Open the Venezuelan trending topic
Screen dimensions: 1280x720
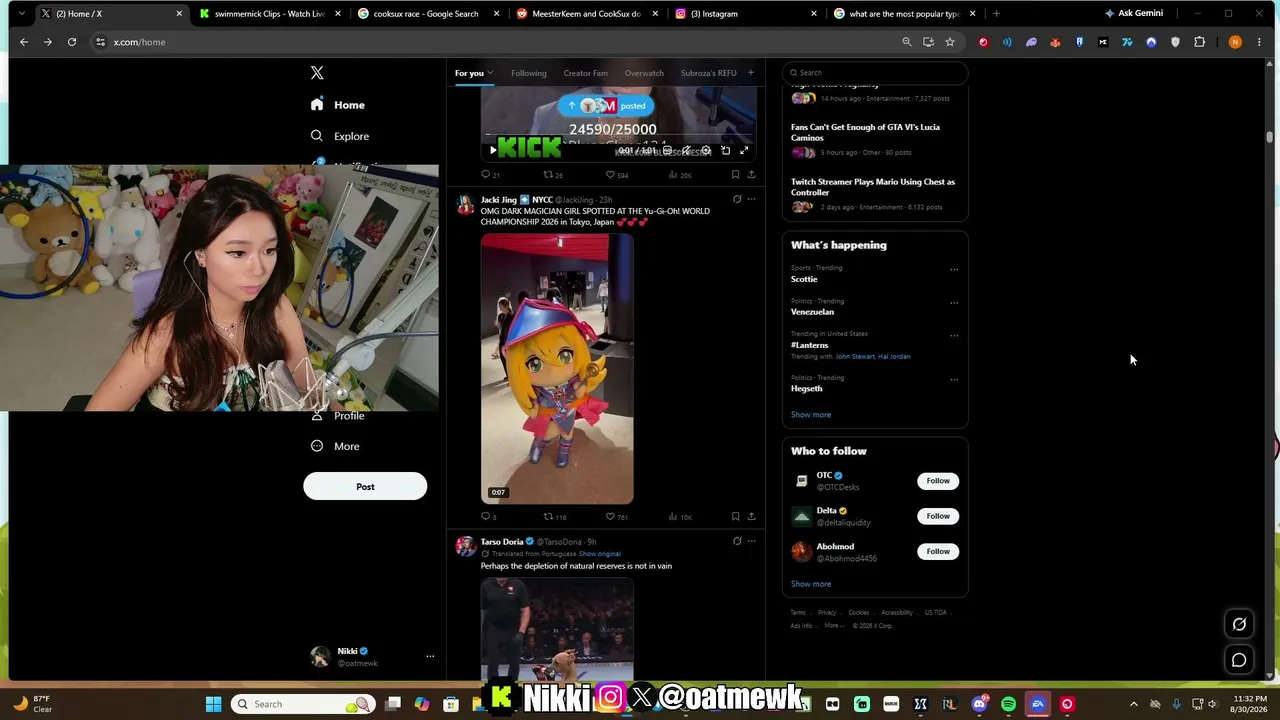[x=812, y=312]
